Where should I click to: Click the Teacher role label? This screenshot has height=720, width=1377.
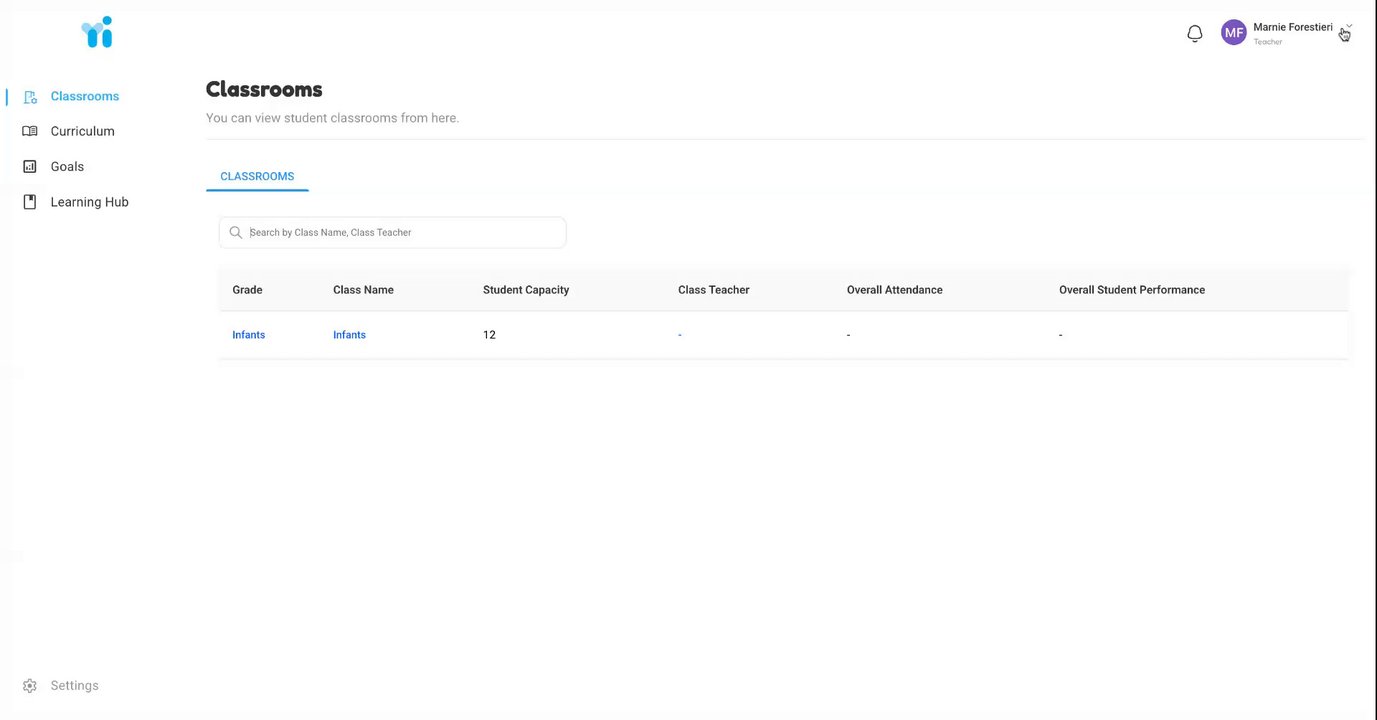pyautogui.click(x=1268, y=42)
